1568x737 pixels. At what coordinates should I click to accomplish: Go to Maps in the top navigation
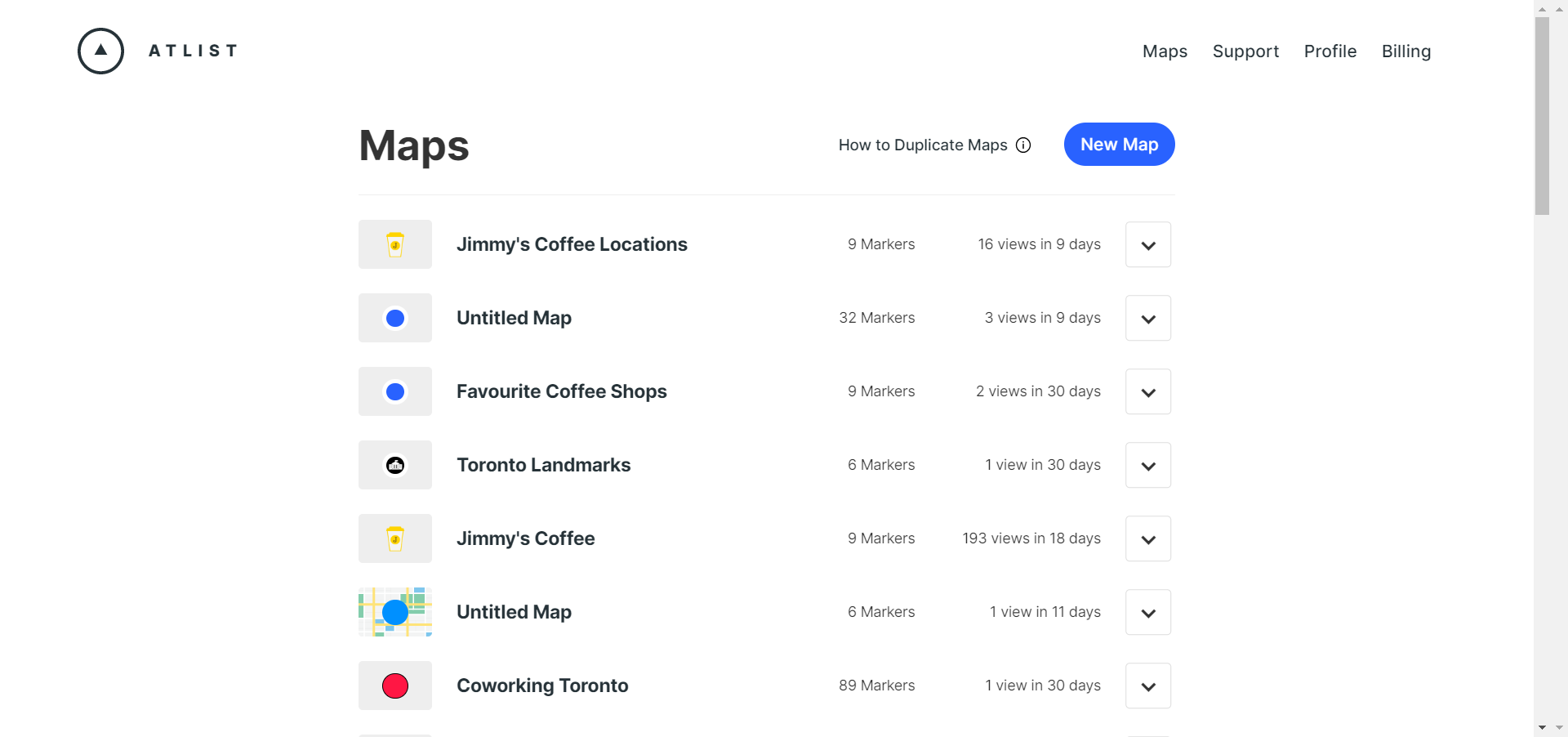(x=1165, y=51)
